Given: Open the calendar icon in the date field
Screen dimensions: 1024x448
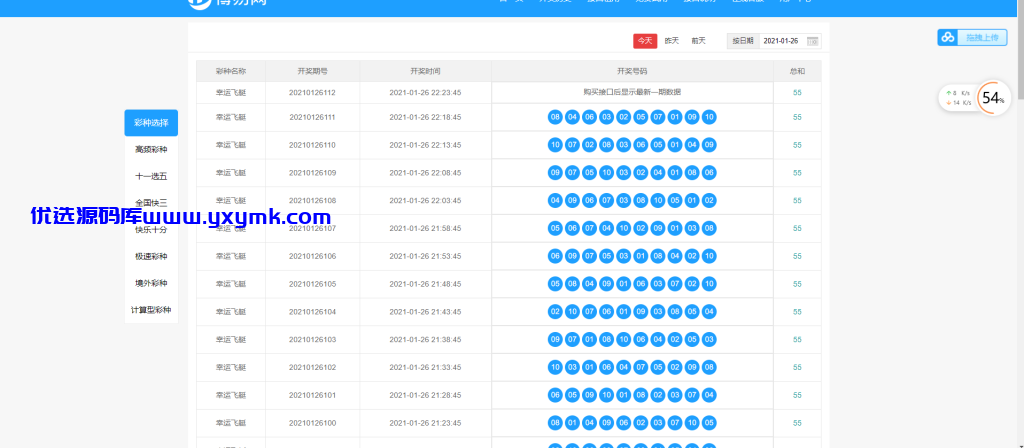Looking at the screenshot, I should [x=812, y=41].
